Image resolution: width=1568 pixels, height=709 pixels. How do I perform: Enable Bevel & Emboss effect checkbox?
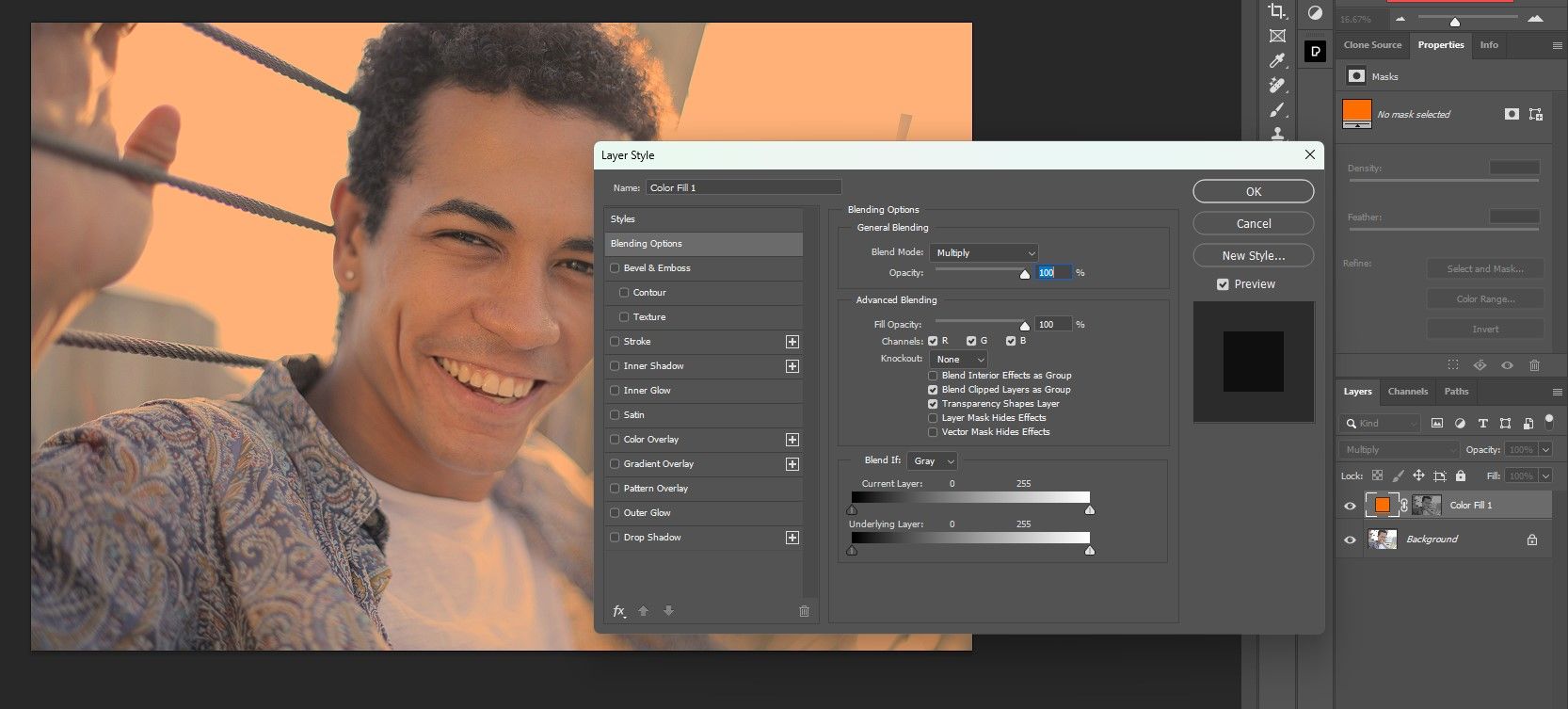click(616, 268)
